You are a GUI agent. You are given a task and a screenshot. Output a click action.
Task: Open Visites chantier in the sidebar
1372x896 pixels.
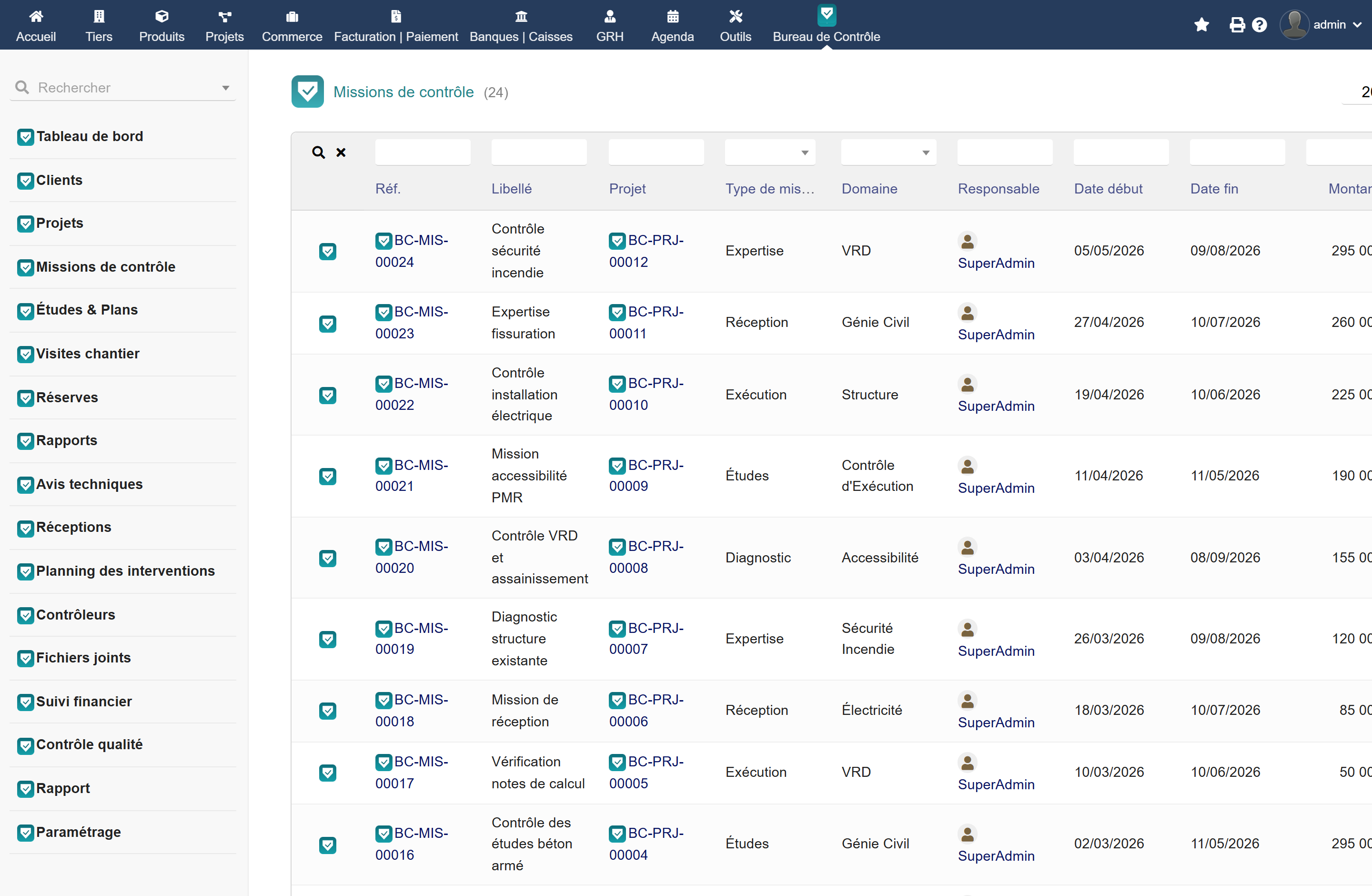pyautogui.click(x=88, y=354)
